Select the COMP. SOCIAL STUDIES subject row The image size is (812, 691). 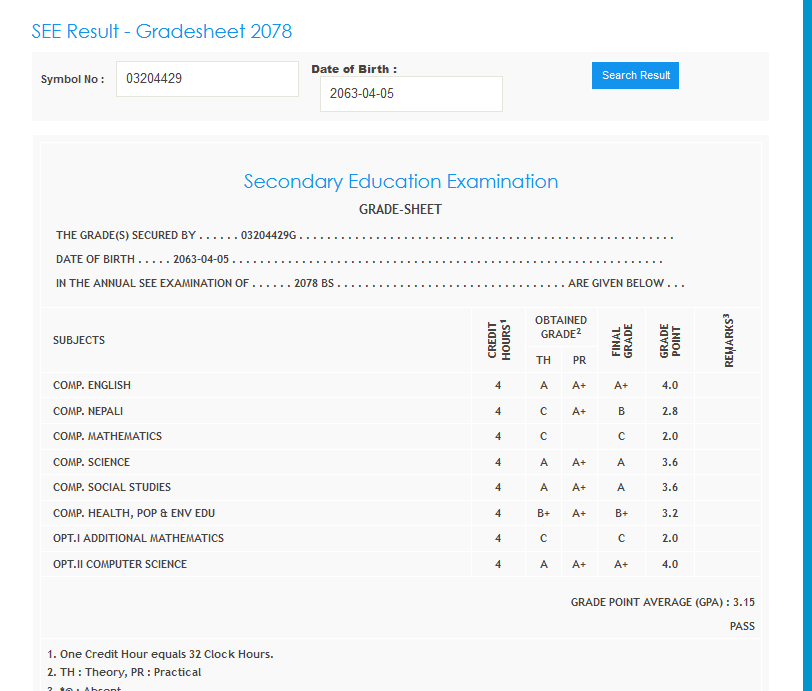point(112,487)
